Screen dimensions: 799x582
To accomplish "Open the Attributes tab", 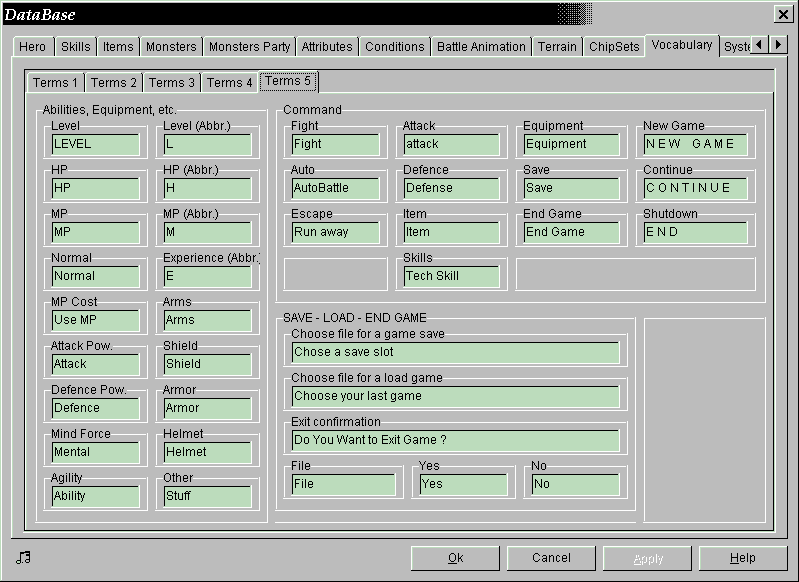I will pos(327,47).
